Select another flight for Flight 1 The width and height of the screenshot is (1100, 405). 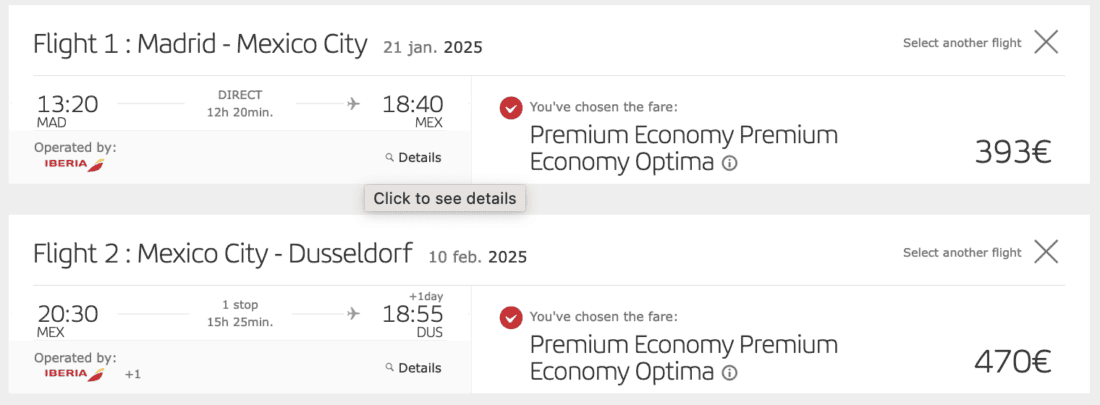point(962,43)
